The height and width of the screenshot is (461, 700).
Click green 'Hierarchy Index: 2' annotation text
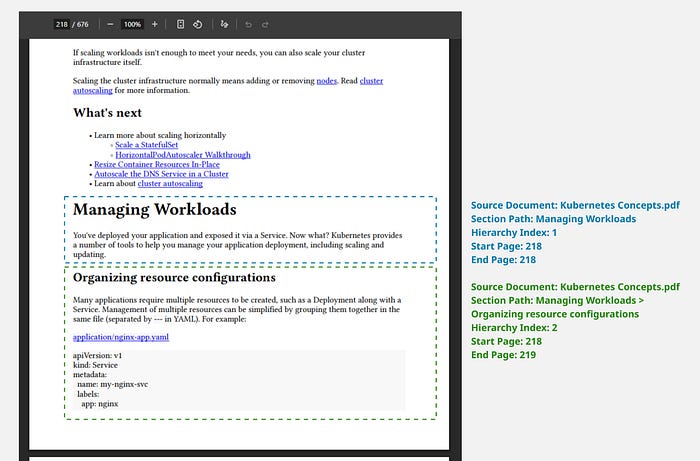point(514,328)
